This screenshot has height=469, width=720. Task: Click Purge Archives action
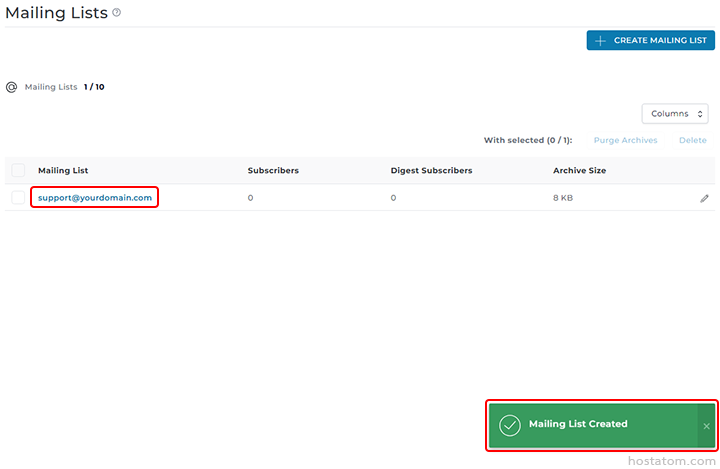625,140
